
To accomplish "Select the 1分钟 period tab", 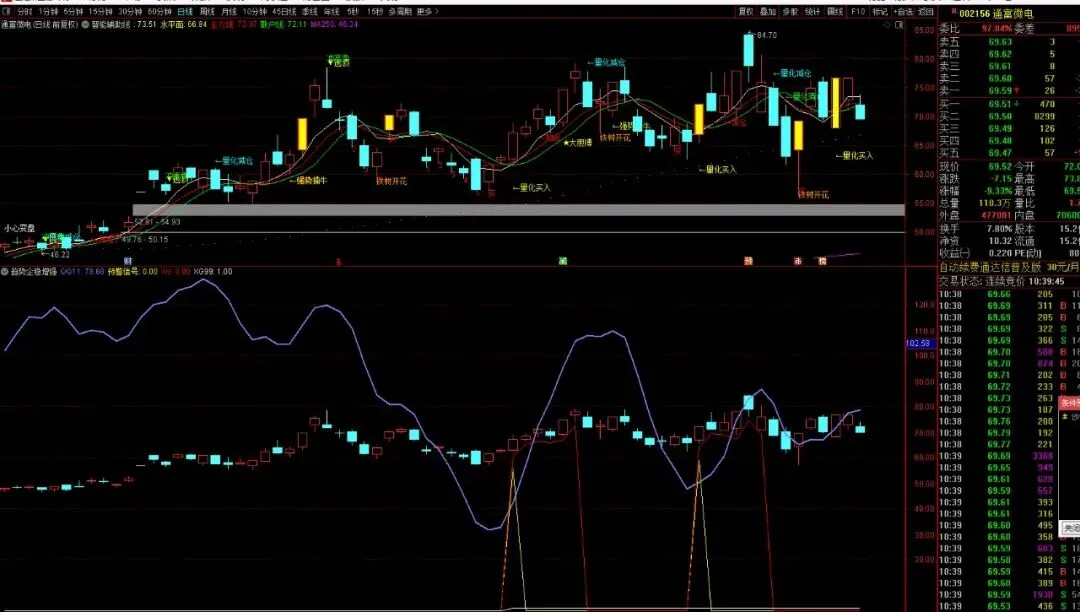I will [49, 12].
